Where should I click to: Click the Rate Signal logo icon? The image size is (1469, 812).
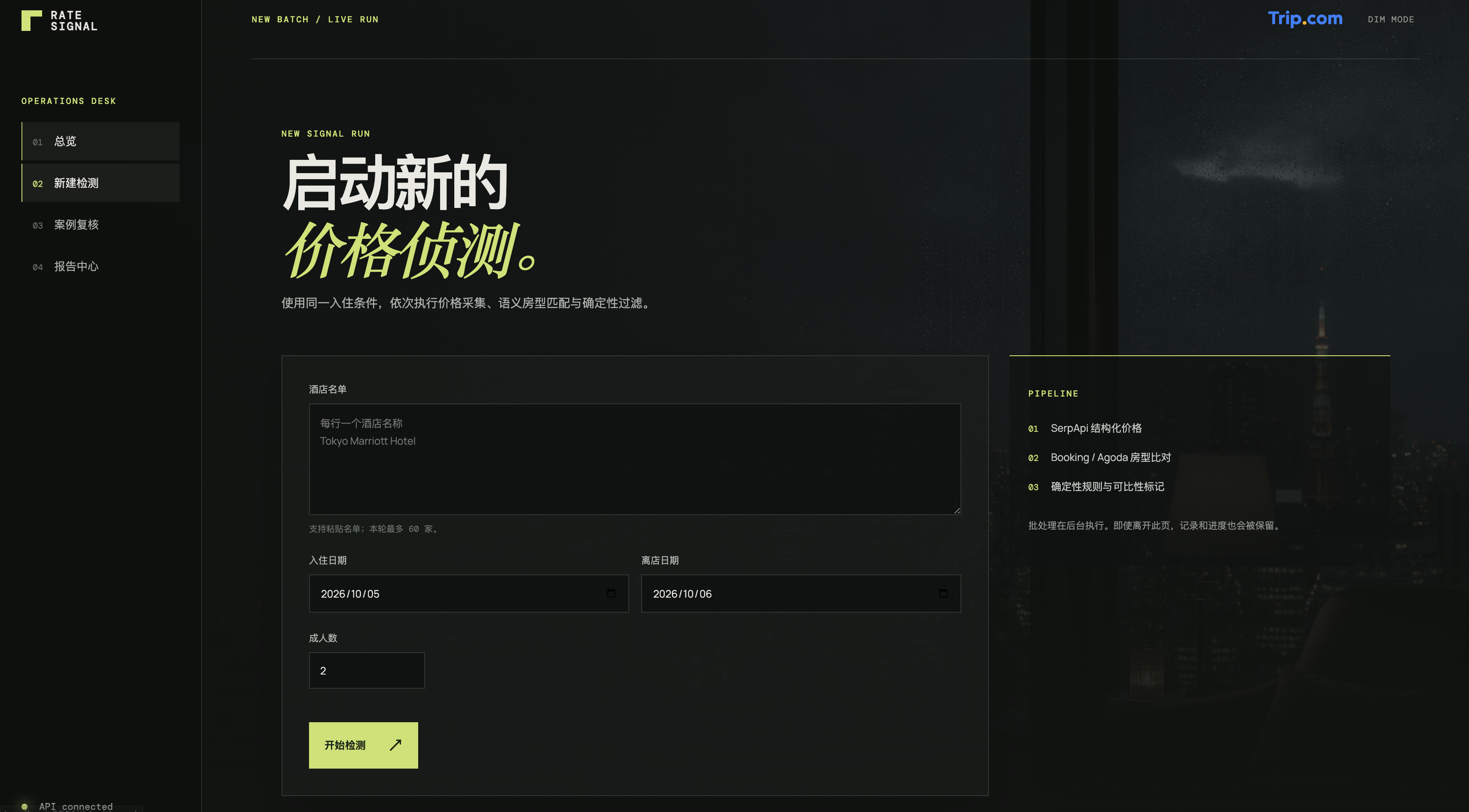tap(31, 21)
